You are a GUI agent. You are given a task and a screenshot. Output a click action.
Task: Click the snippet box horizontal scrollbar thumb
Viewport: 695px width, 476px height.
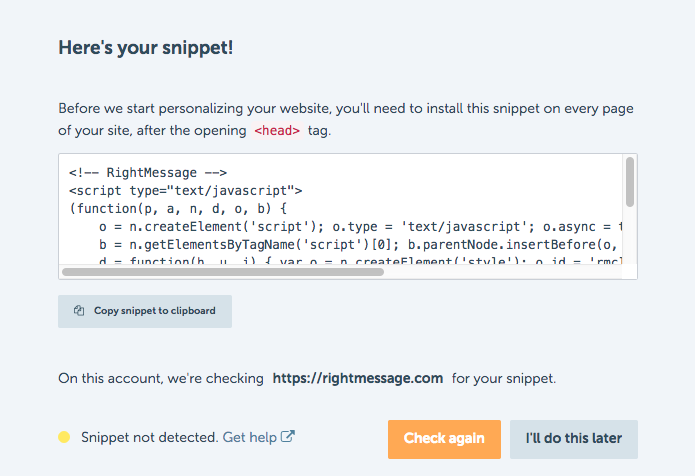[x=223, y=272]
